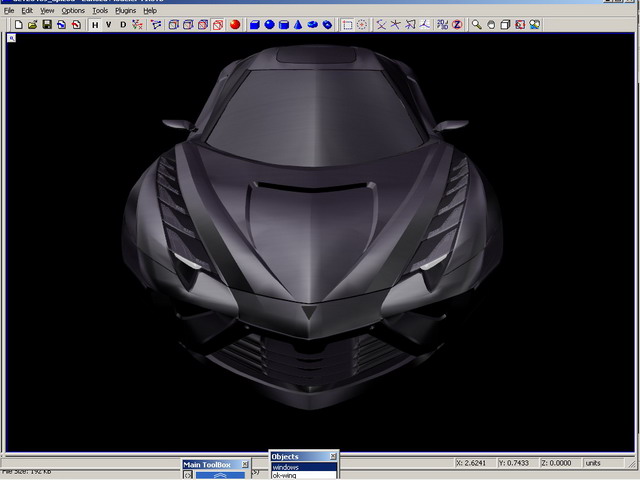Create a box primitive

pyautogui.click(x=254, y=24)
